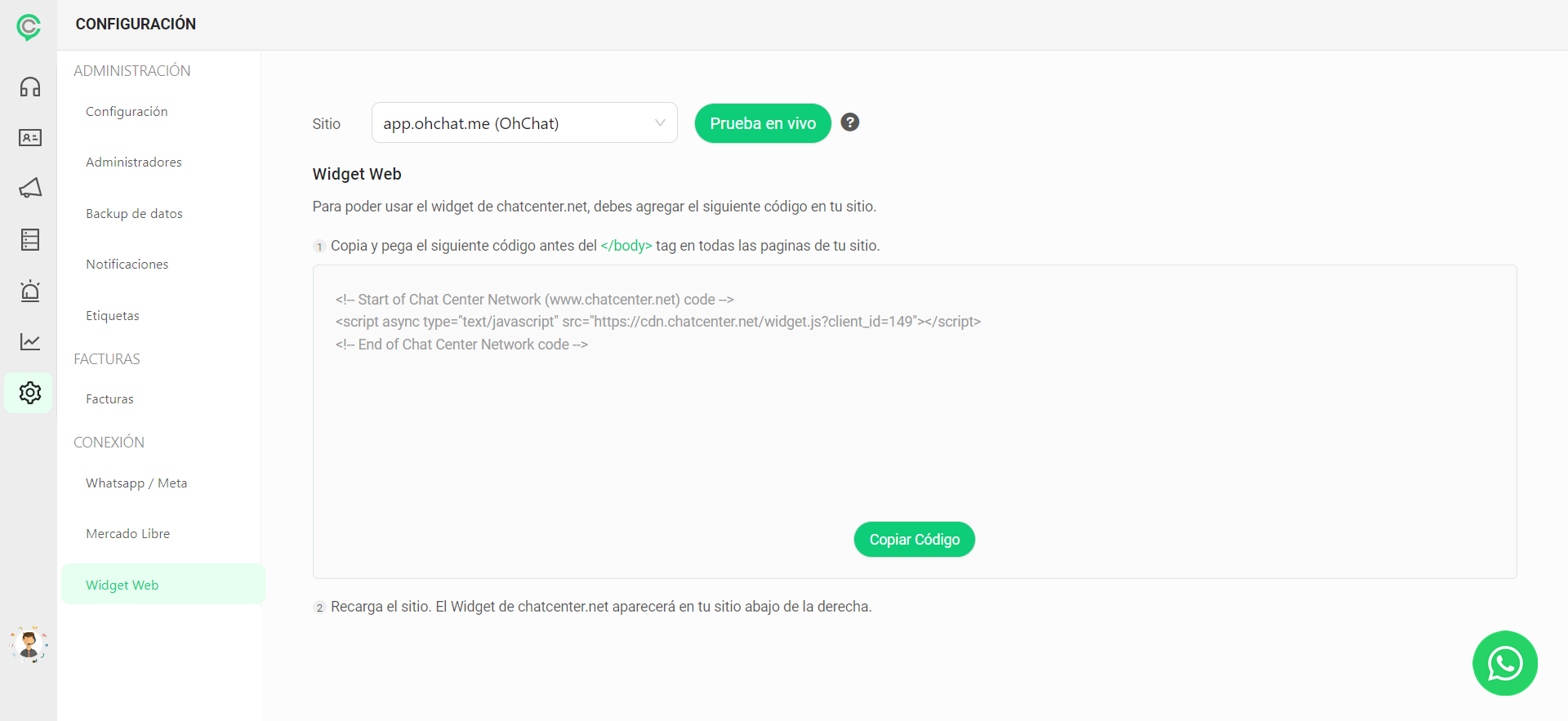Click the FACTURAS section label
The height and width of the screenshot is (721, 1568).
pos(107,359)
